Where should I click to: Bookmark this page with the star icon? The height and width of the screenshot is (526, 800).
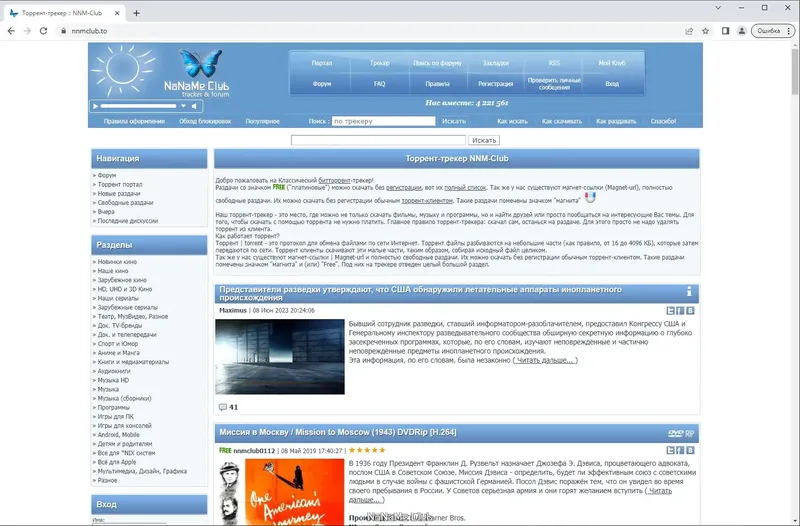click(x=705, y=31)
